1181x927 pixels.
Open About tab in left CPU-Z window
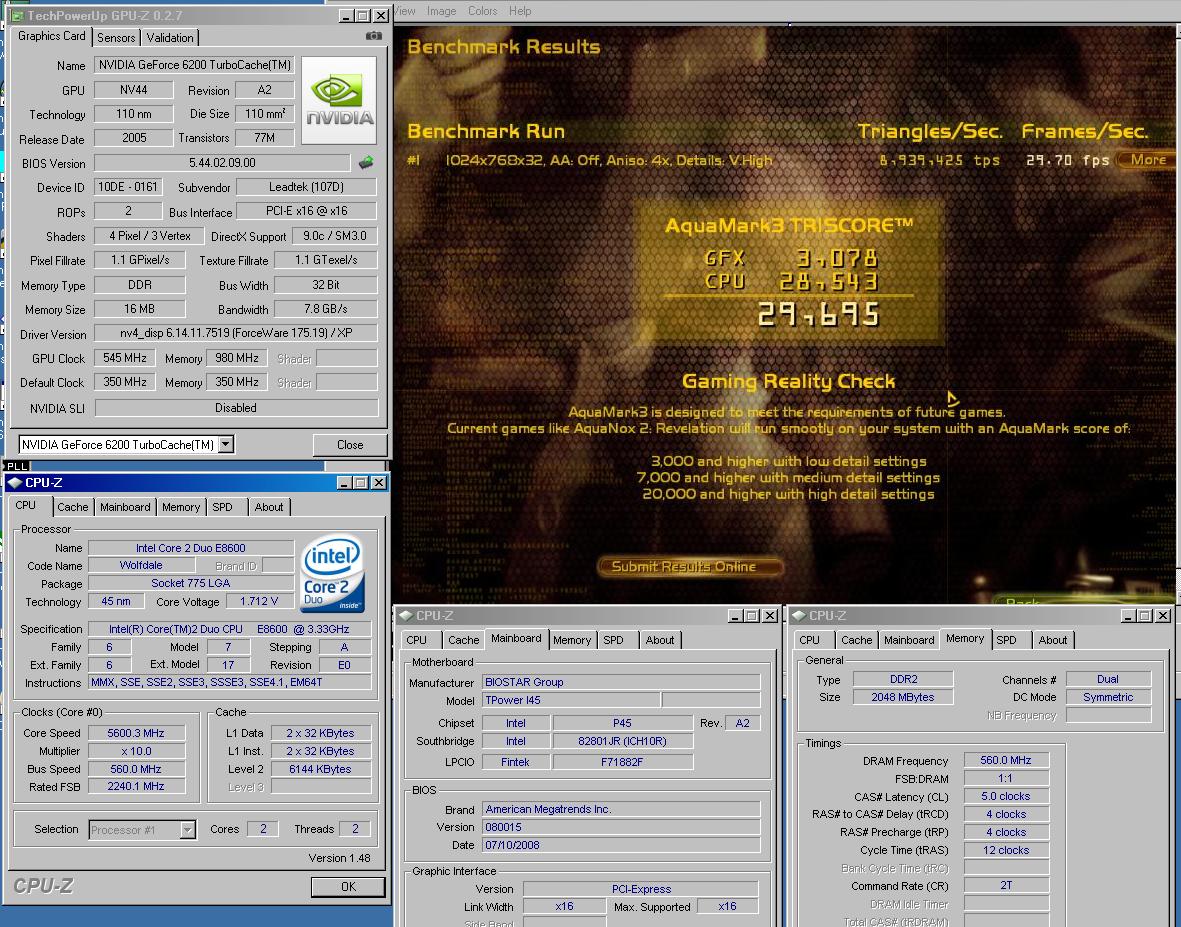coord(269,507)
